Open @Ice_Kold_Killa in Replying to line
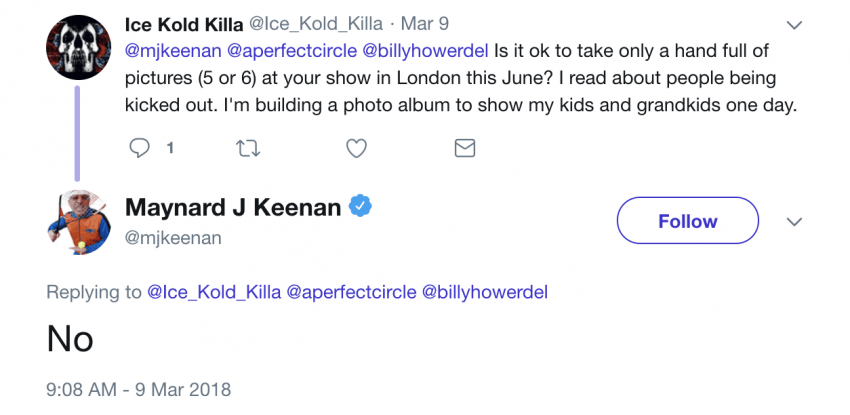 pyautogui.click(x=214, y=292)
